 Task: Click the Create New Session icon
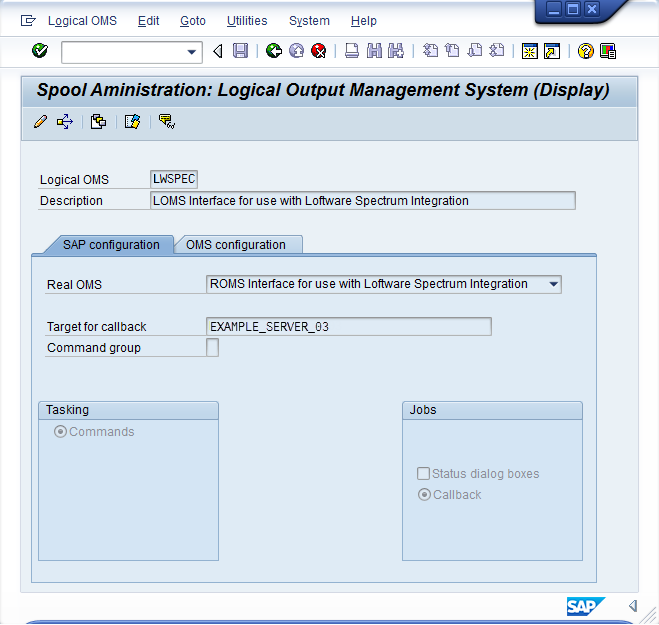tap(530, 51)
